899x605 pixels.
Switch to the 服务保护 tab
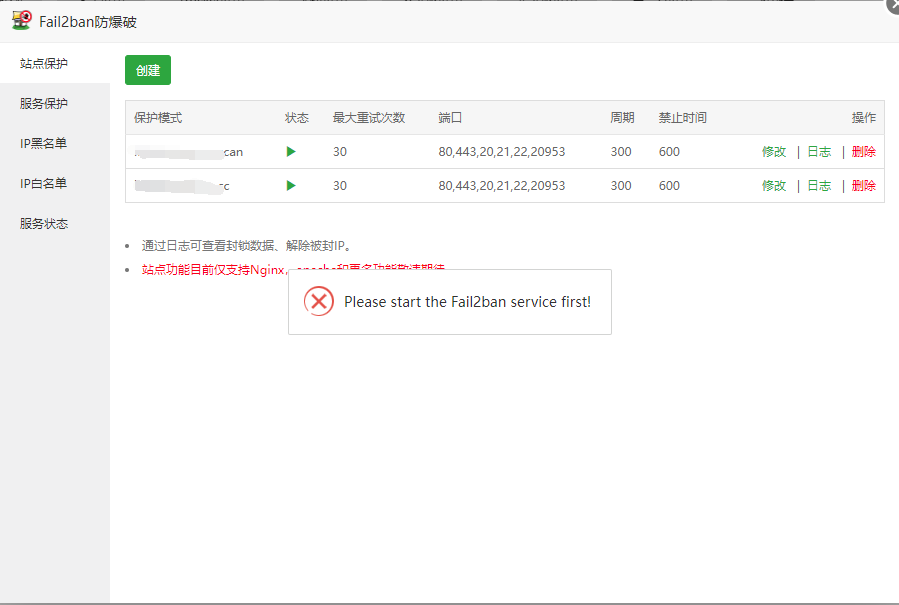click(x=44, y=103)
